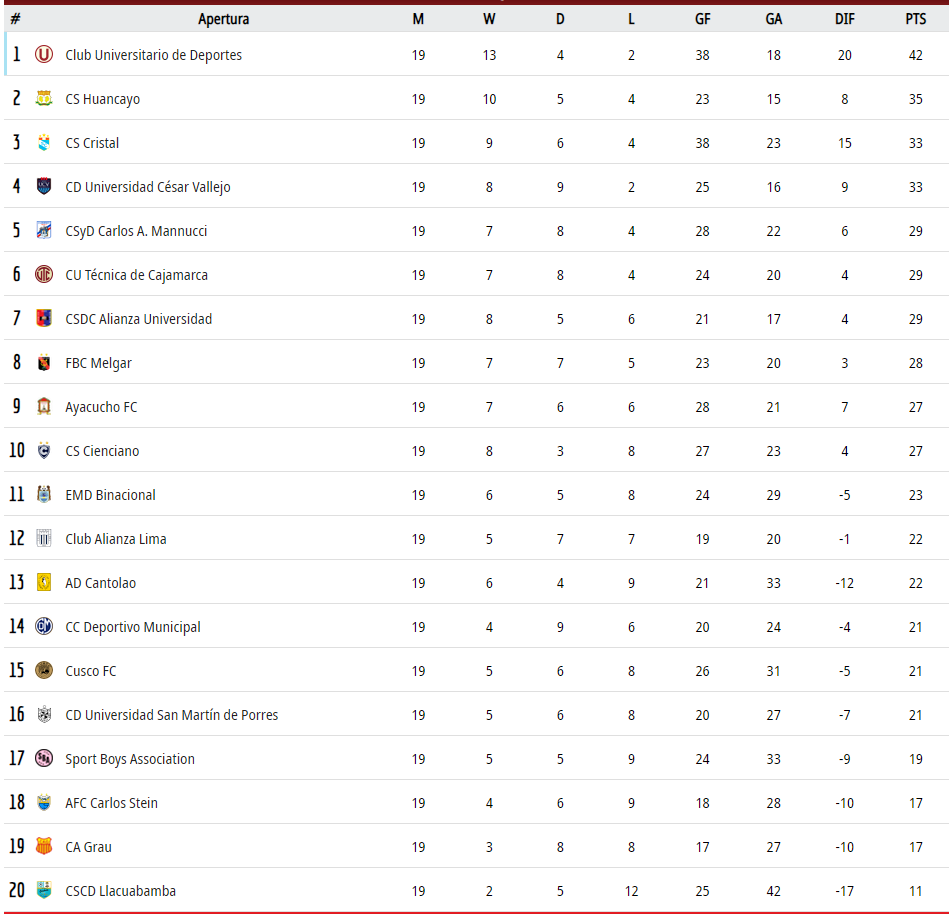This screenshot has width=949, height=914.
Task: Click the FBC Melgar team logo
Action: pos(44,363)
